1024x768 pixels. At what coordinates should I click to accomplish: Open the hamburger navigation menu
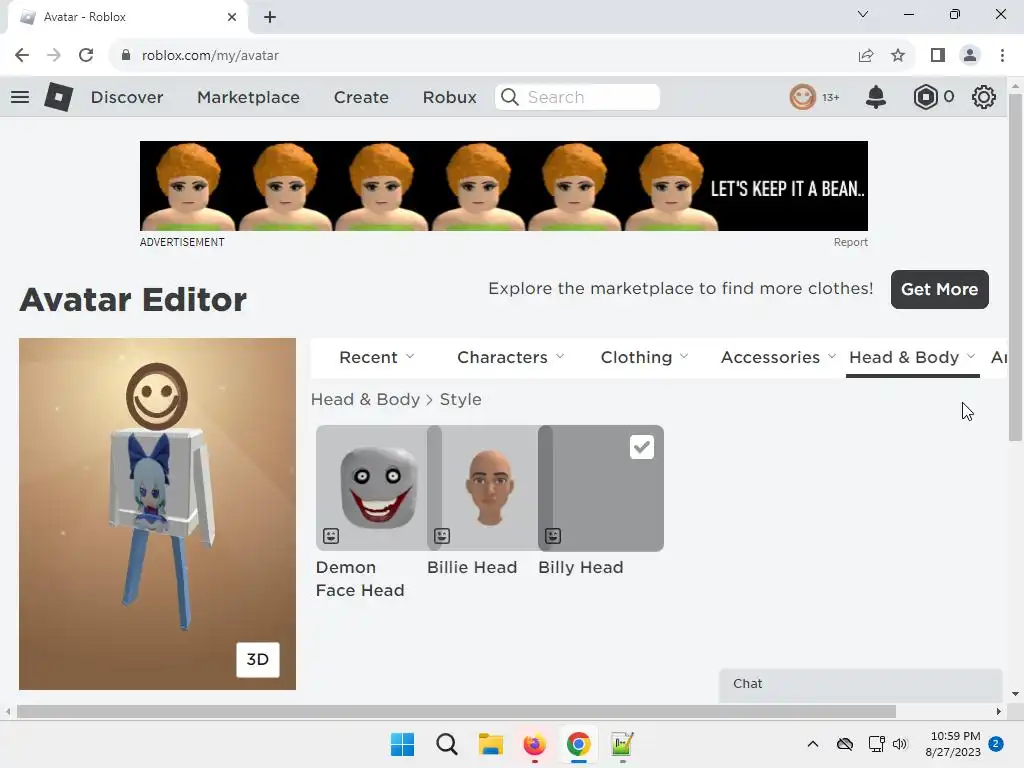20,97
